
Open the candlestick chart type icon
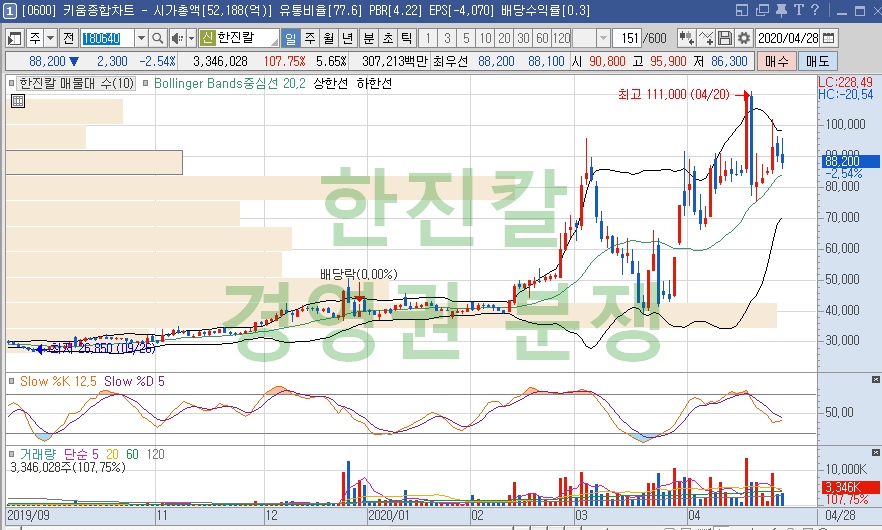pos(686,38)
